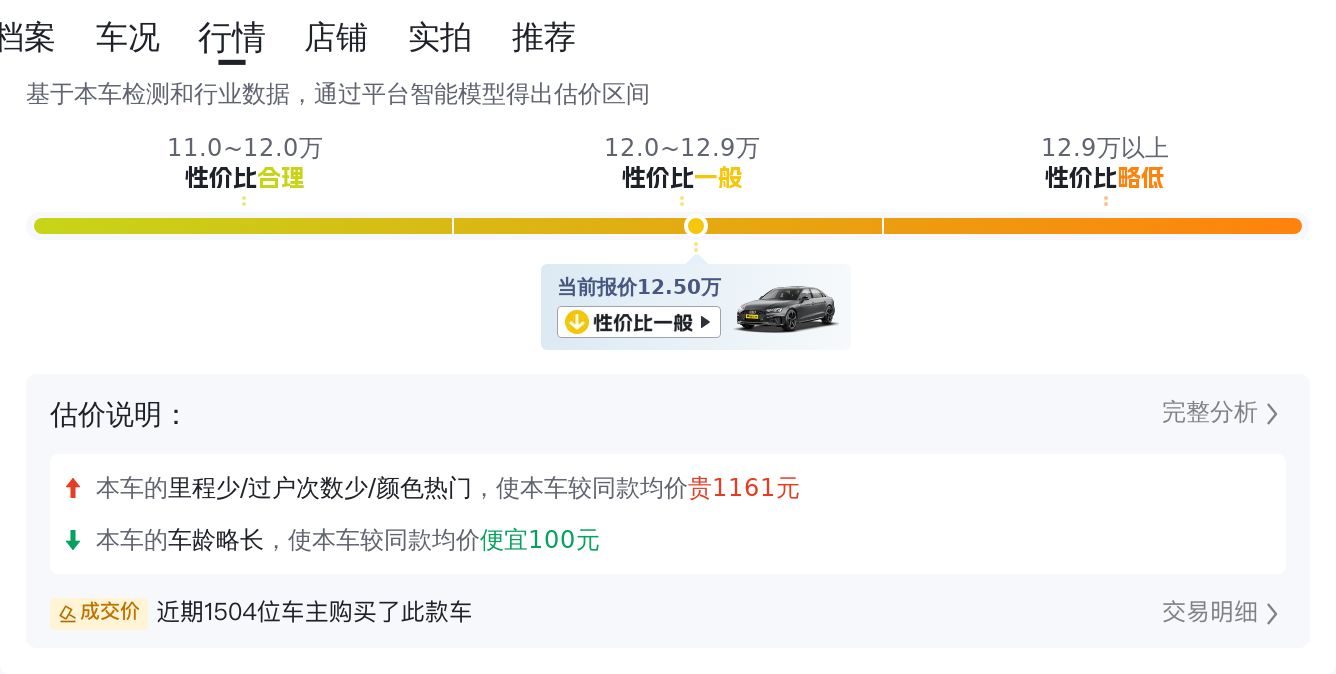The height and width of the screenshot is (674, 1336).
Task: Switch to the 档案 tab
Action: tap(26, 38)
